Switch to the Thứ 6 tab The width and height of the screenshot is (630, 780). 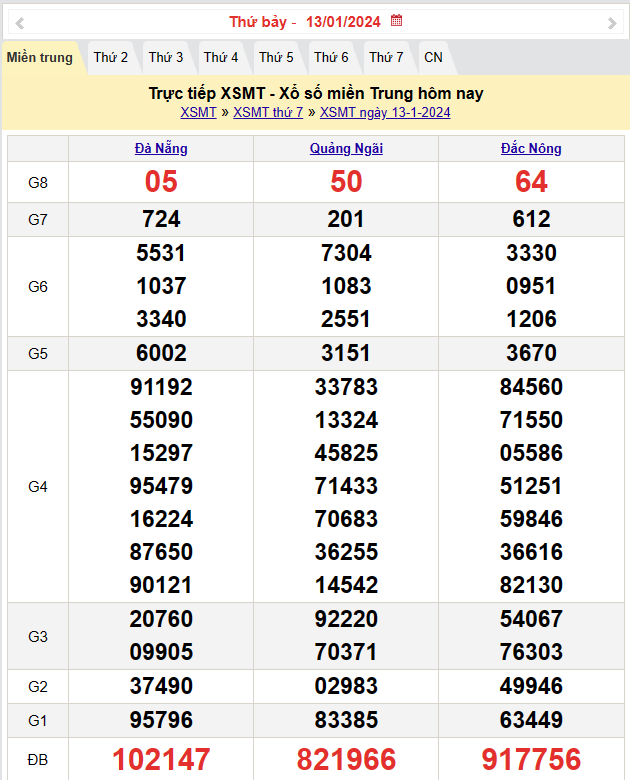(331, 58)
